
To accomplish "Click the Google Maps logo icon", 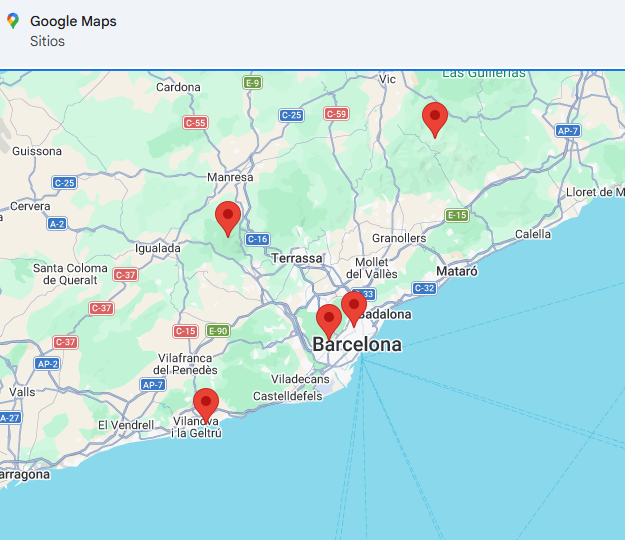I will click(12, 21).
